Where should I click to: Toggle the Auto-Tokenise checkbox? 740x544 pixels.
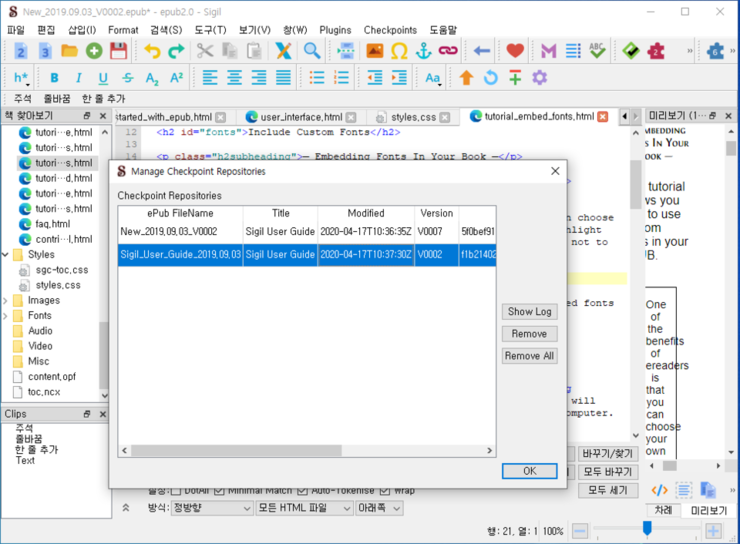coord(303,492)
